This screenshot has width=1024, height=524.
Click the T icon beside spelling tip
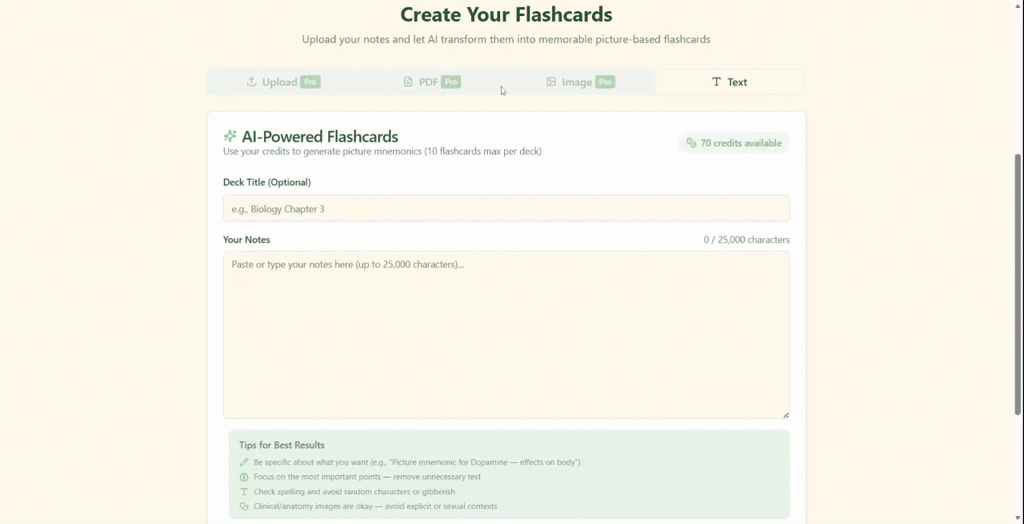(x=244, y=492)
